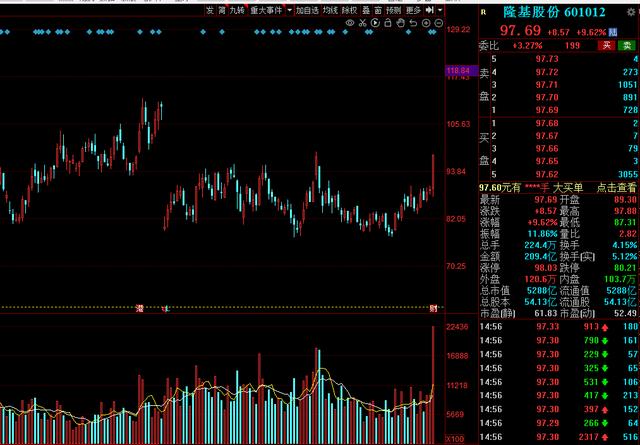
Task: Click the 振幅 value 11.86%
Action: pos(542,234)
